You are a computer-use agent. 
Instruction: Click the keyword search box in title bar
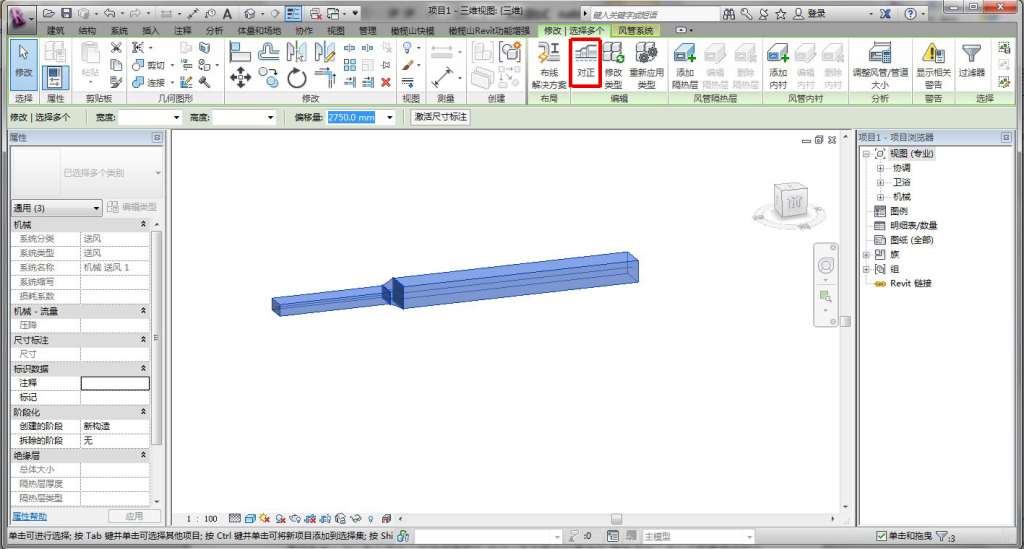654,14
